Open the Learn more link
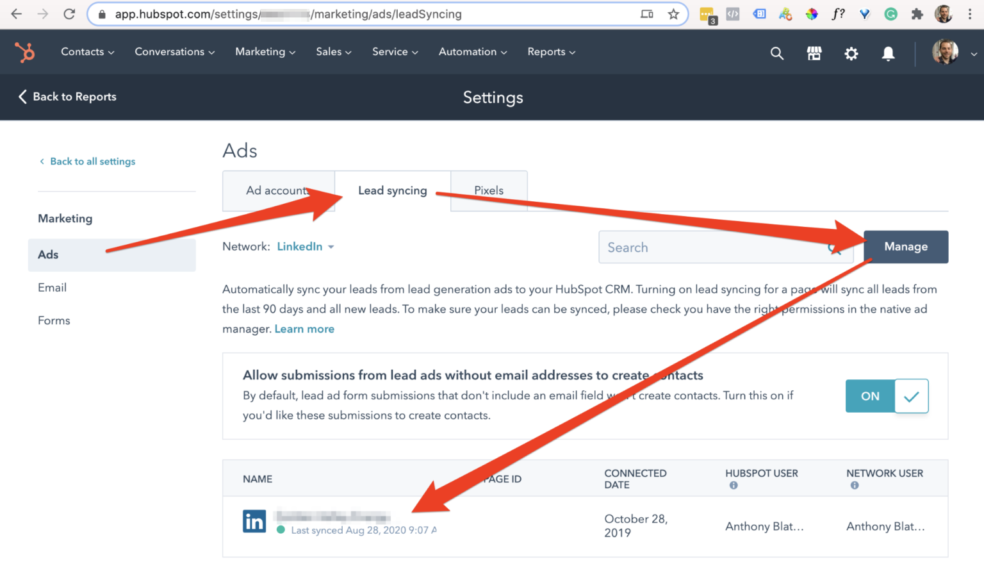This screenshot has height=571, width=984. pyautogui.click(x=304, y=329)
